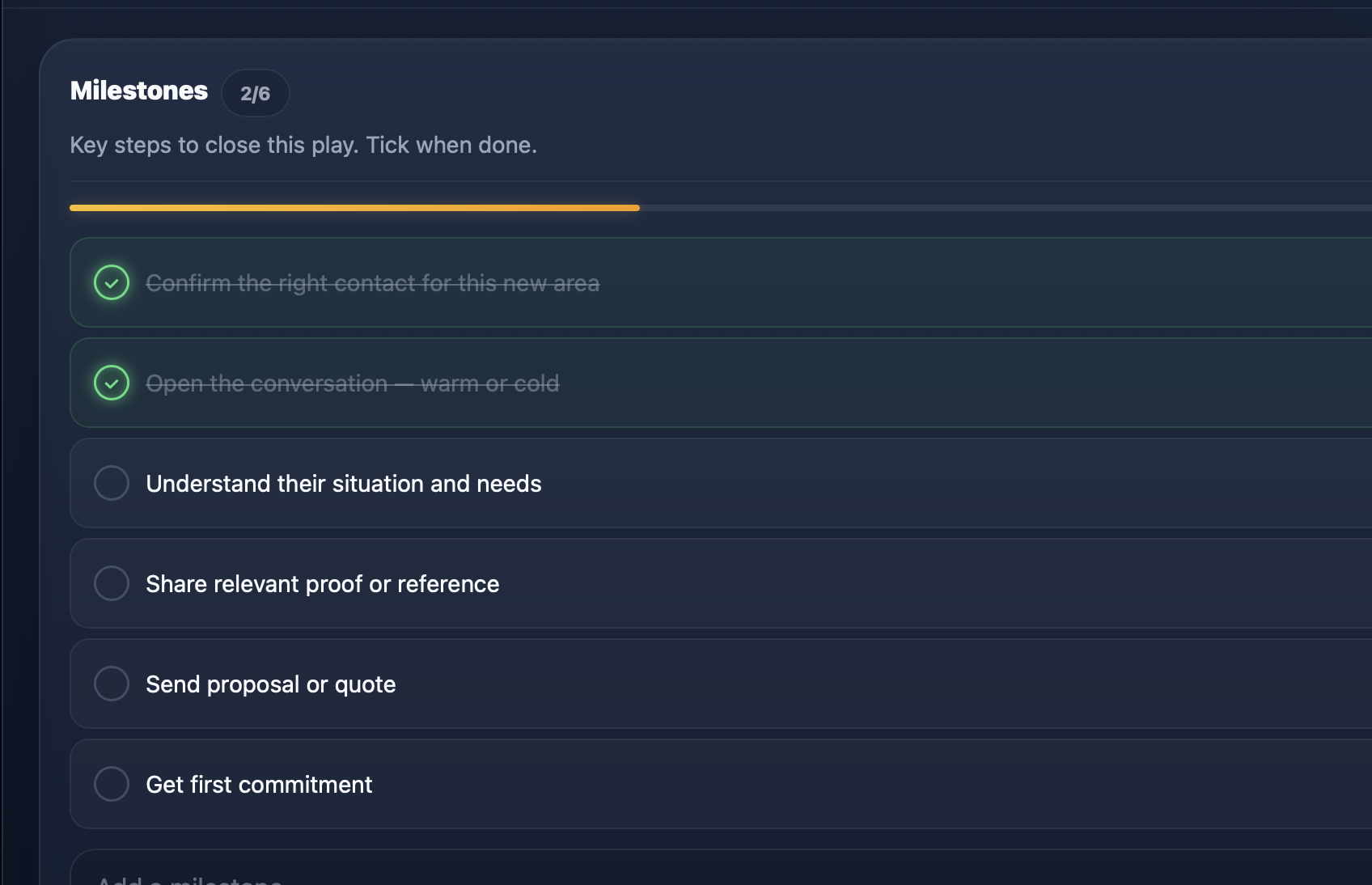Click the 'Add a milestone' input field
Viewport: 1372px width, 885px height.
[x=324, y=874]
